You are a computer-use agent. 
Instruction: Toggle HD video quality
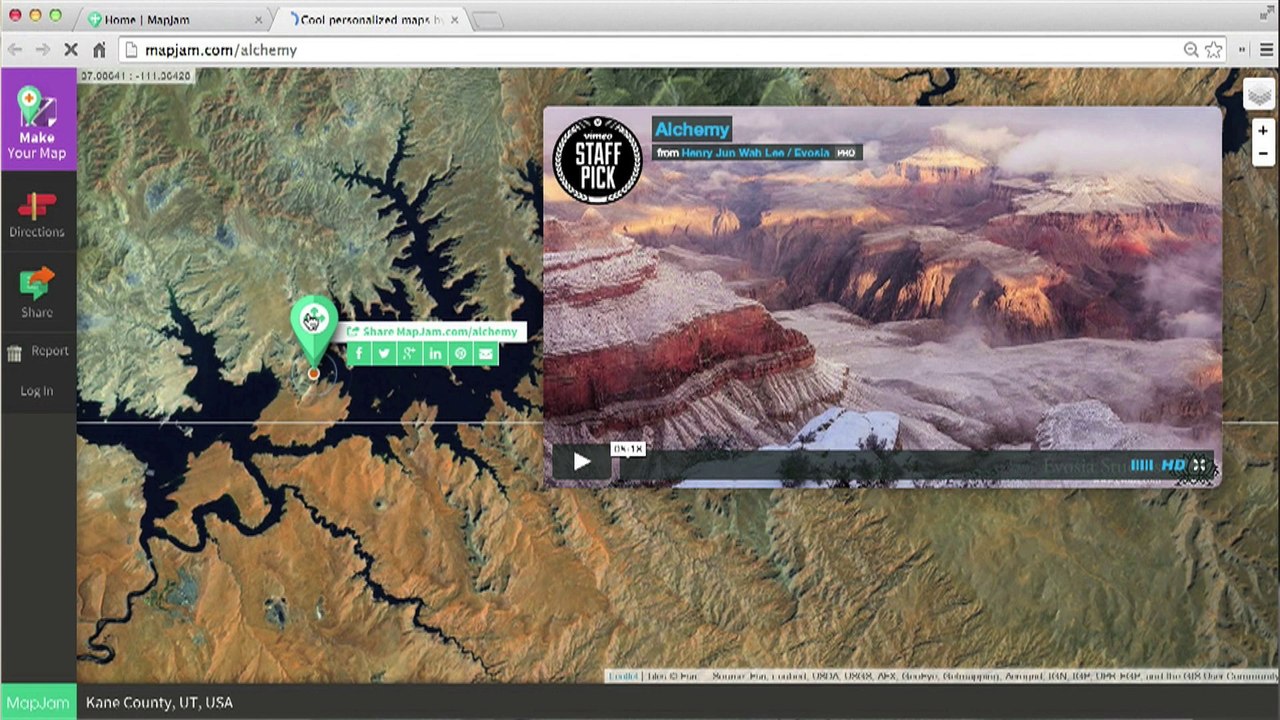click(1173, 465)
